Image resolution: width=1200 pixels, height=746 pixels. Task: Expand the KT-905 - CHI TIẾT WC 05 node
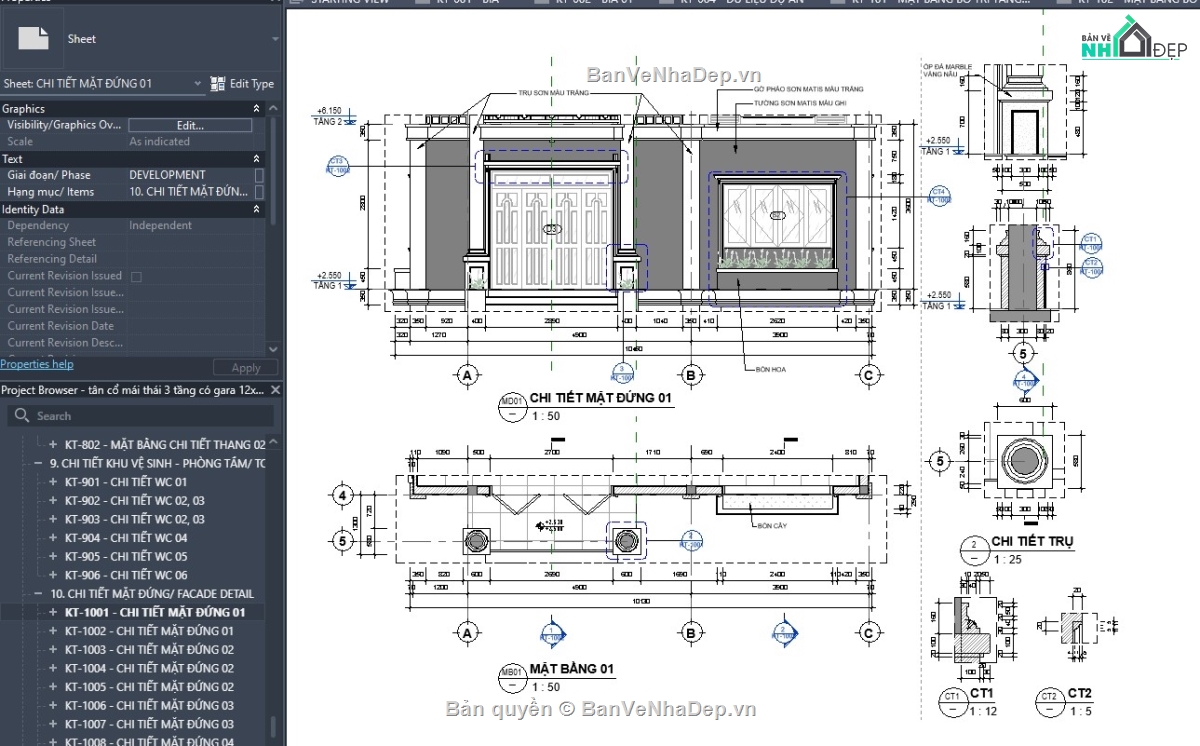coord(53,557)
